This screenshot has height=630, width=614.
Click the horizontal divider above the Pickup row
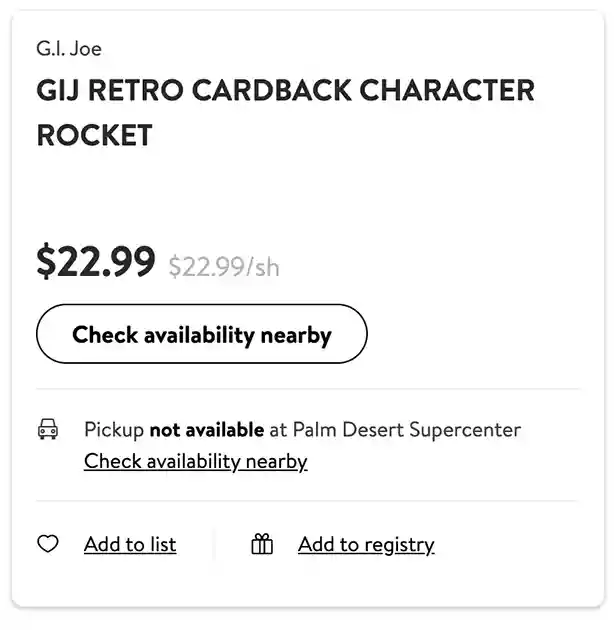(x=307, y=389)
